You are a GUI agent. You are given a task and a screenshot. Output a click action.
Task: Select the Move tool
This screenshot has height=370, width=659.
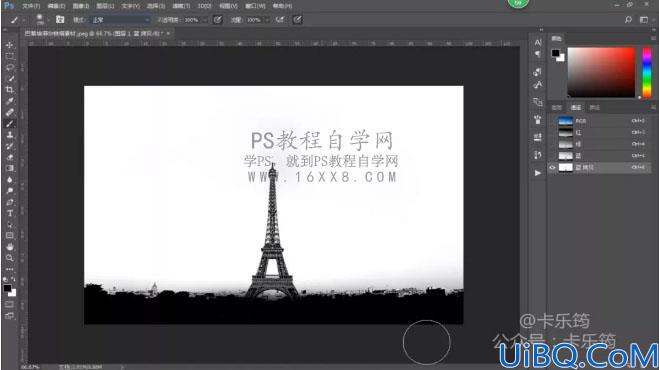click(9, 45)
